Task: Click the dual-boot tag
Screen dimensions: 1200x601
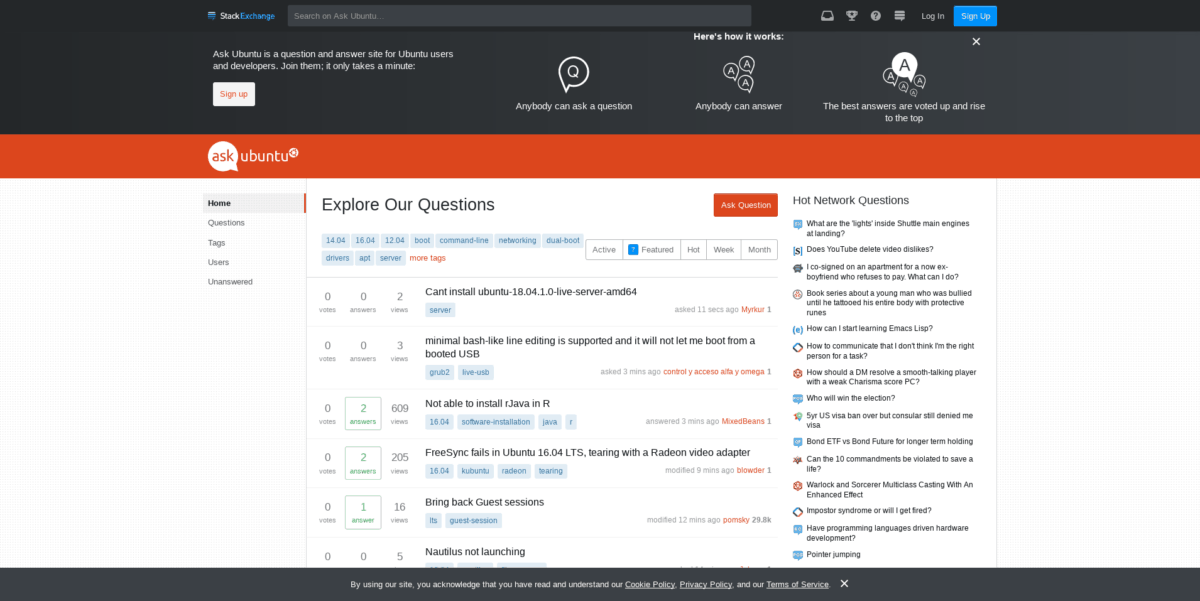Action: pos(563,241)
